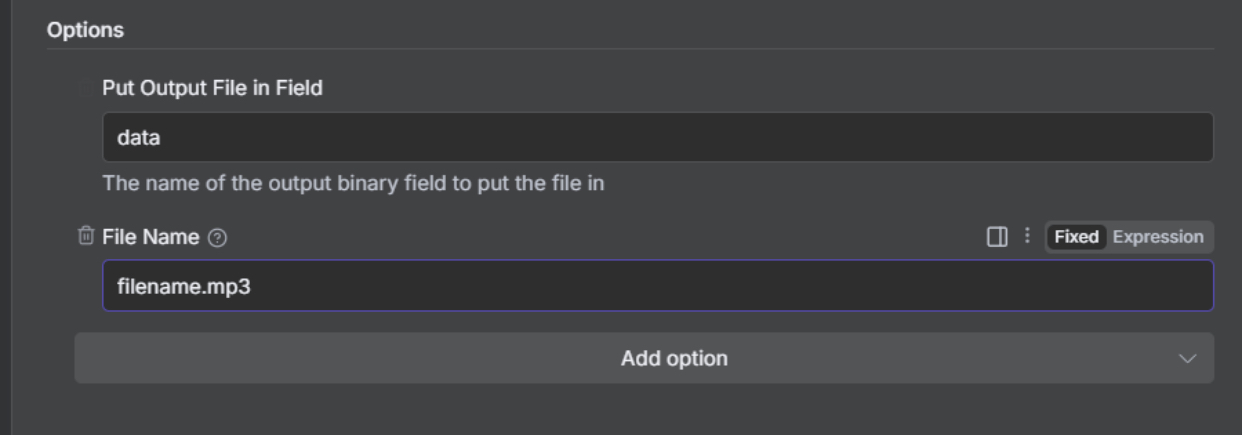Switch File Name to Fixed mode
The width and height of the screenshot is (1242, 435).
[1076, 237]
